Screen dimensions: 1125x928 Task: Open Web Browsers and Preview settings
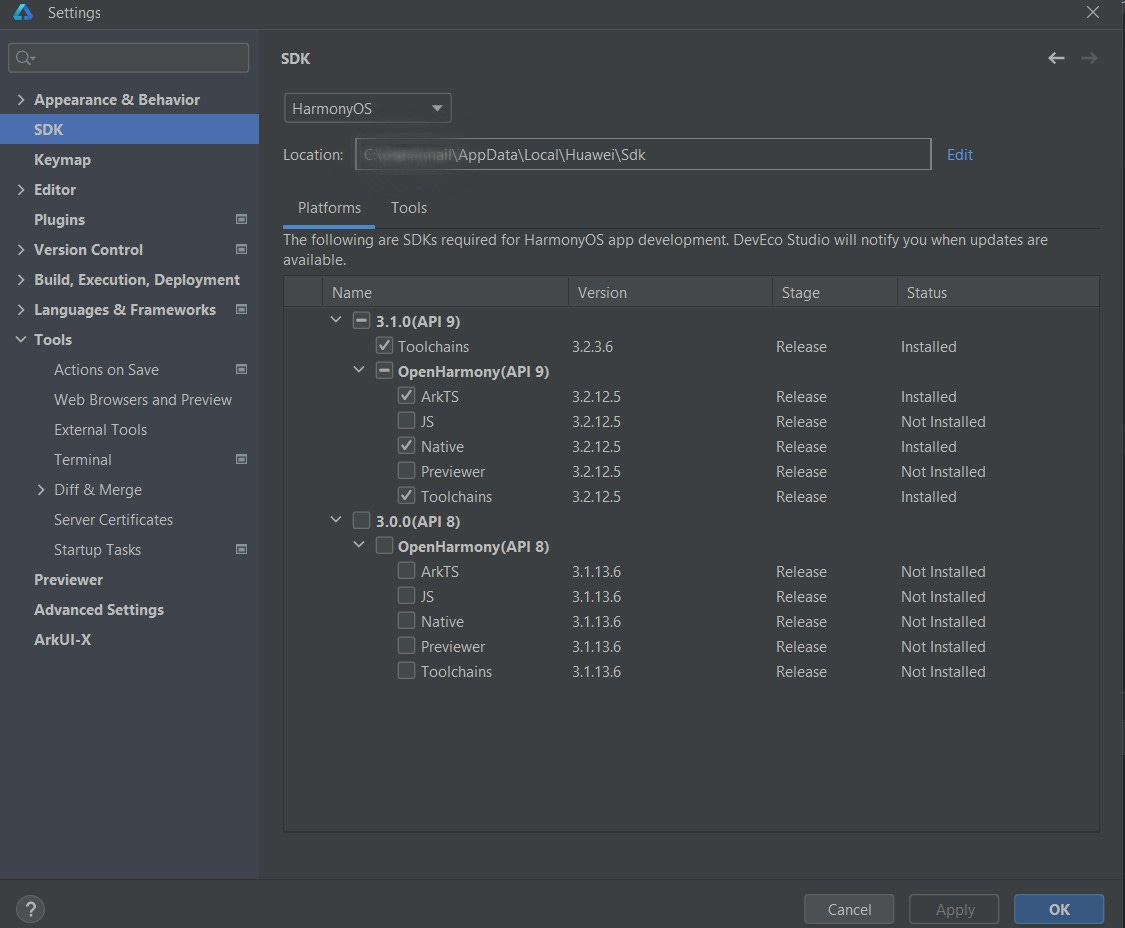click(x=143, y=400)
